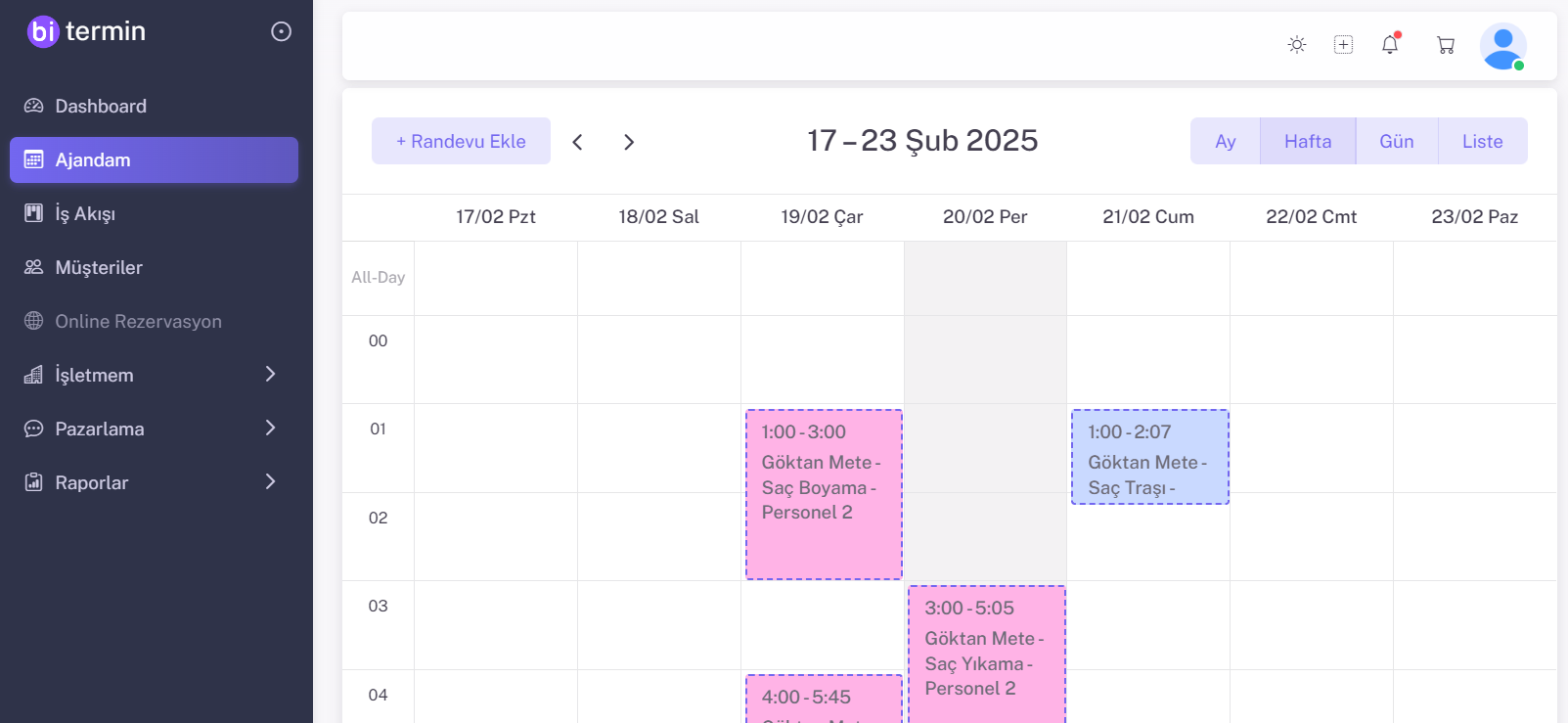Screen dimensions: 1568x723
Task: Click the + Randevu Ekle button
Action: point(461,141)
